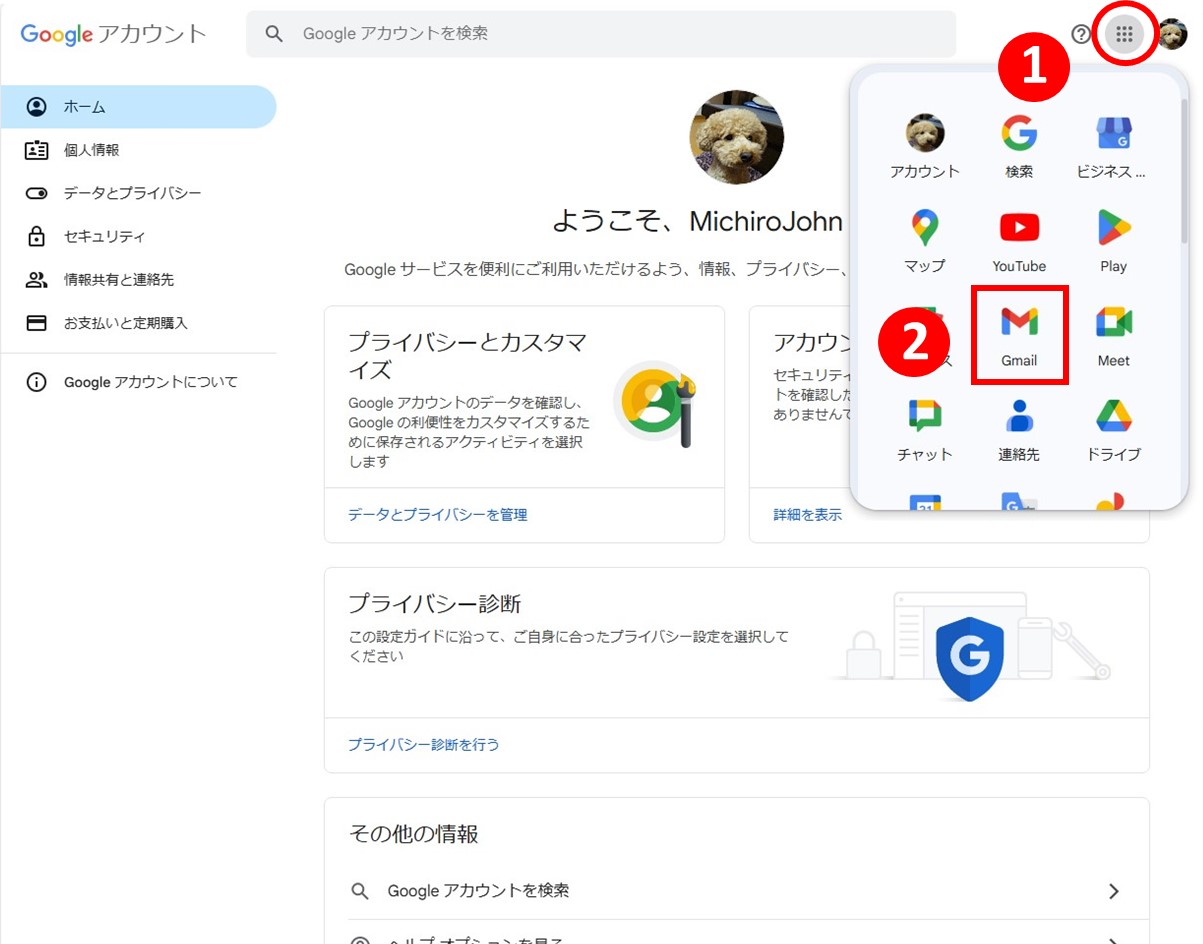Launch YouTube from the apps panel
The image size is (1203, 944).
[1019, 240]
